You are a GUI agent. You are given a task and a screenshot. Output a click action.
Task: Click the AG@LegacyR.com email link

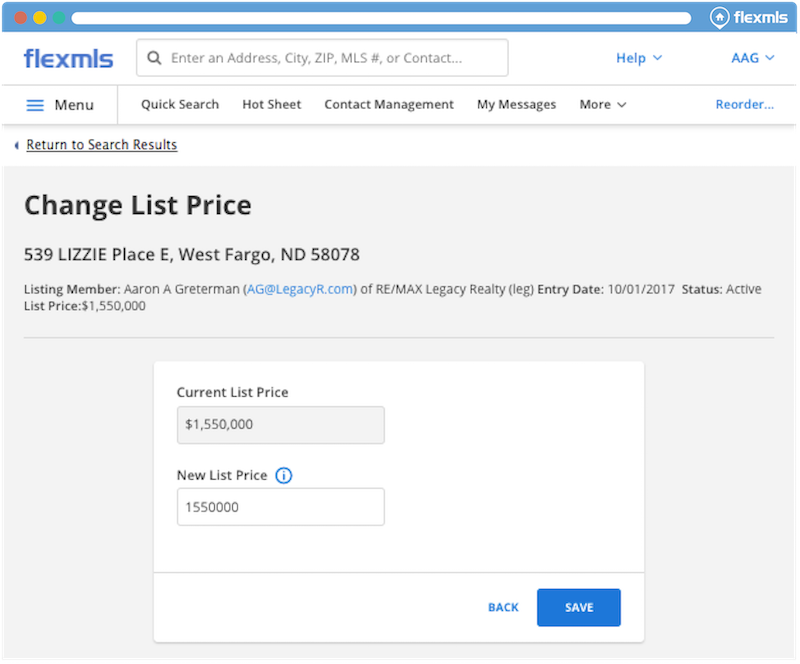pyautogui.click(x=299, y=290)
